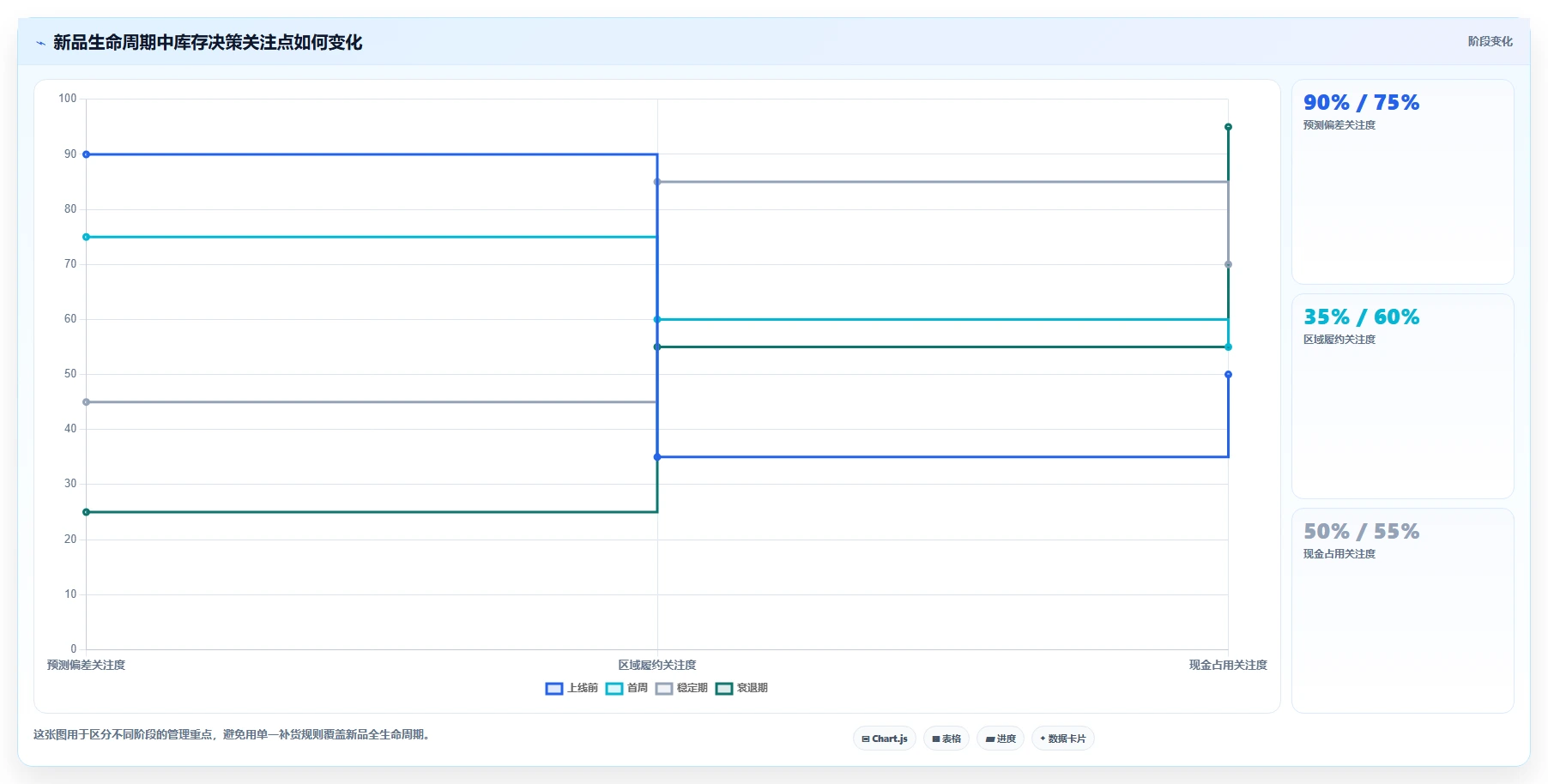Click the 20 tick on the y-axis
Viewport: 1548px width, 784px height.
[70, 540]
